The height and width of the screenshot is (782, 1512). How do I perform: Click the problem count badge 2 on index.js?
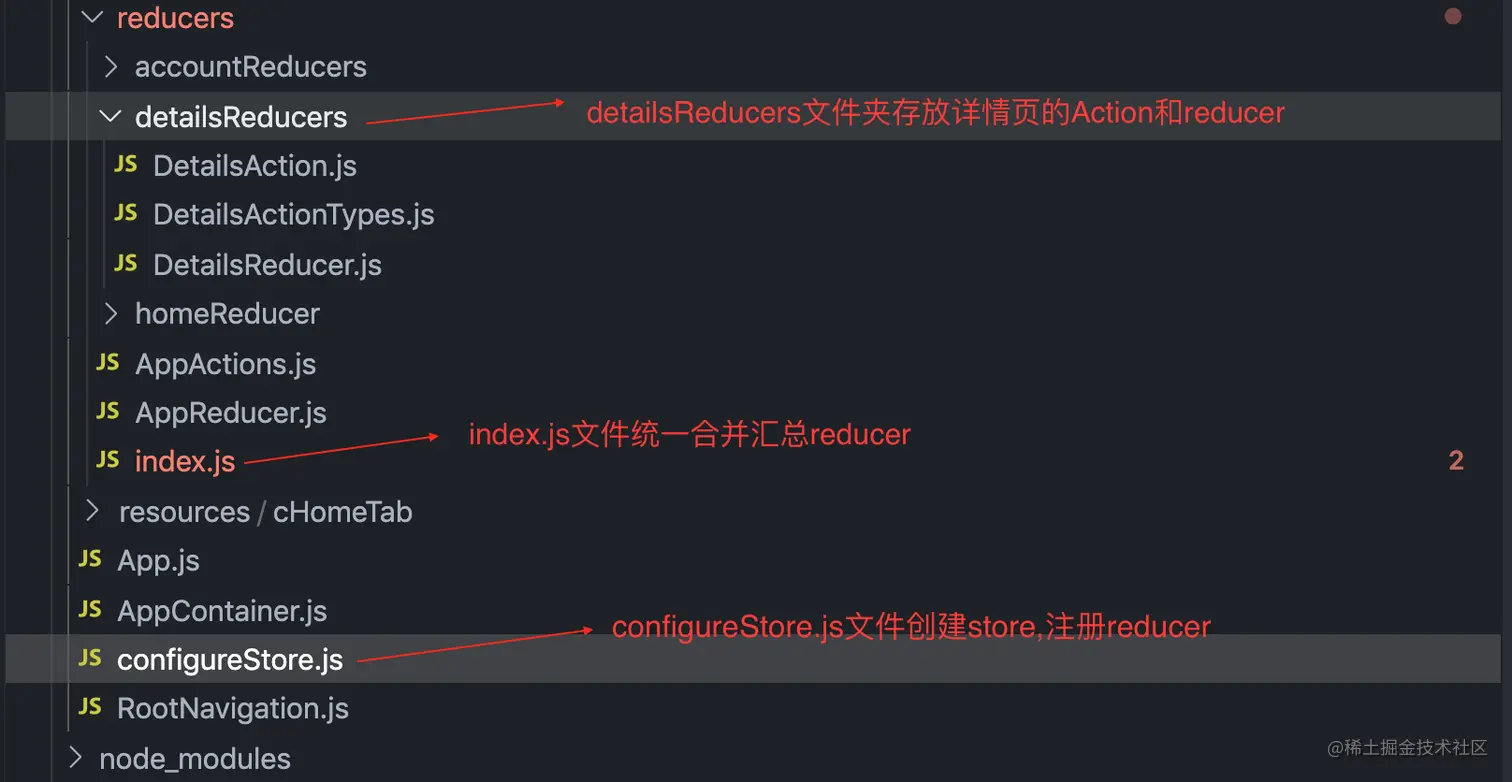[x=1455, y=460]
